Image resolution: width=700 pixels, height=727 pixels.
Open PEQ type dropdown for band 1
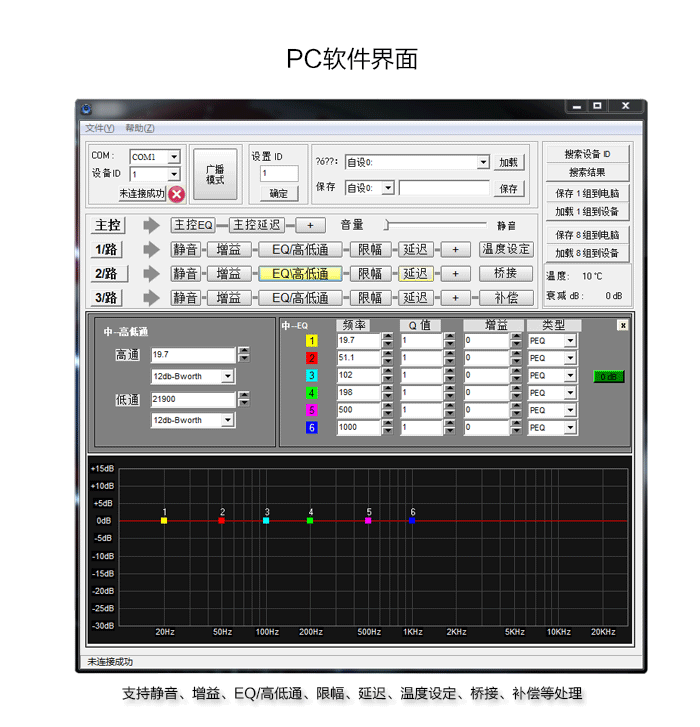pos(570,341)
